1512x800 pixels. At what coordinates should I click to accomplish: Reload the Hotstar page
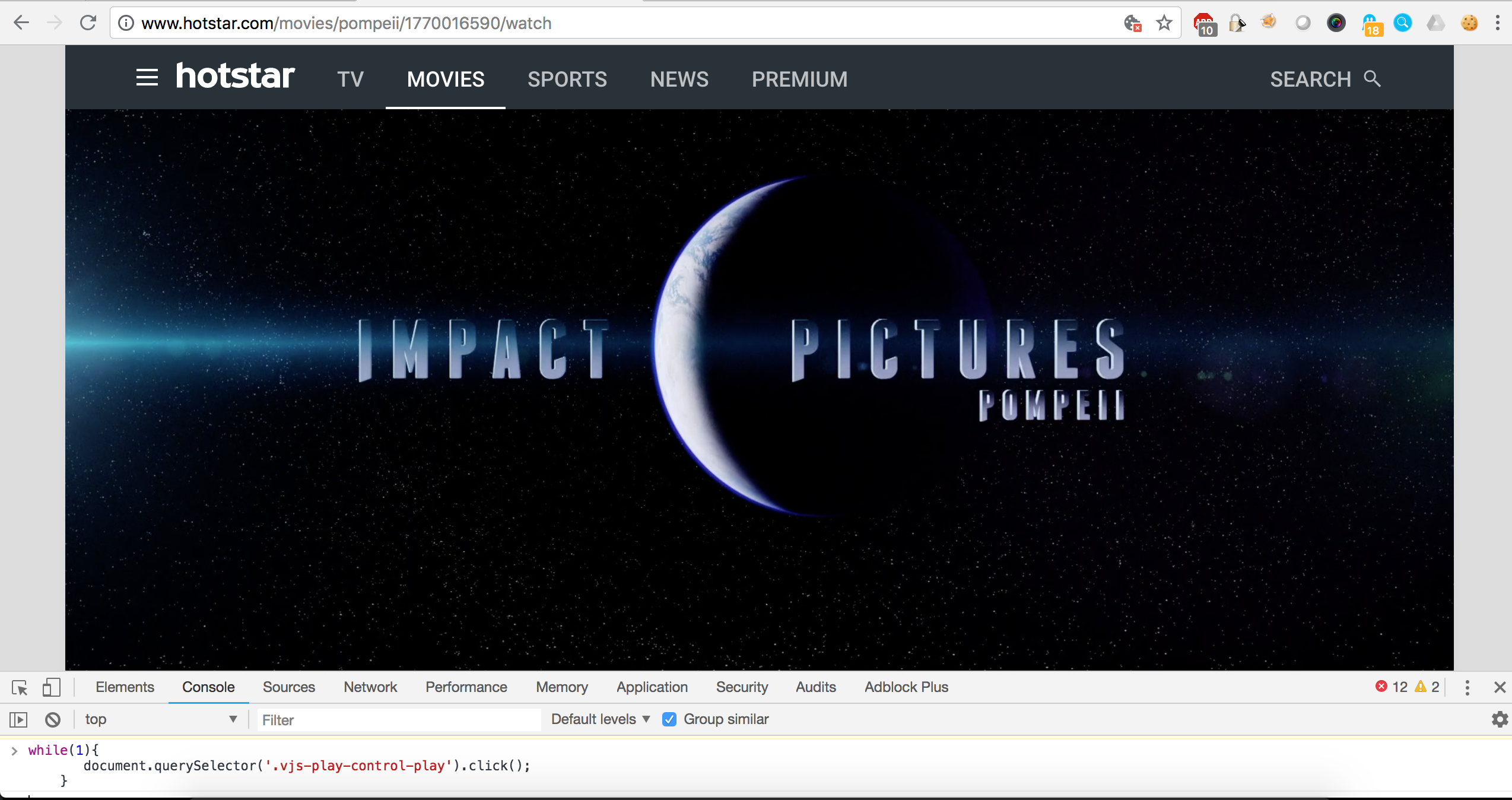pyautogui.click(x=88, y=23)
